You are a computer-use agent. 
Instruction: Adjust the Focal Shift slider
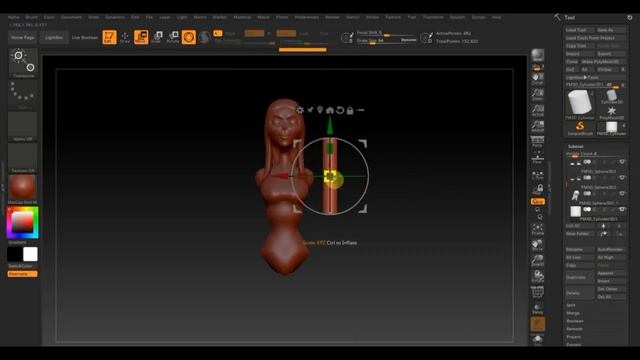[387, 33]
